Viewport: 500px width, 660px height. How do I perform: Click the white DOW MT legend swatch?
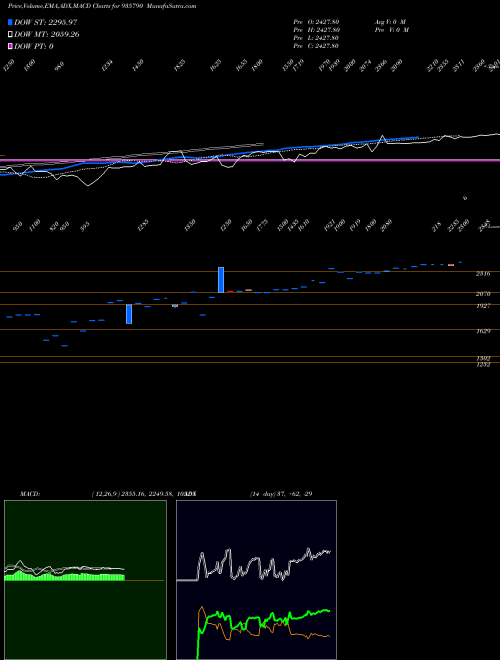10,35
